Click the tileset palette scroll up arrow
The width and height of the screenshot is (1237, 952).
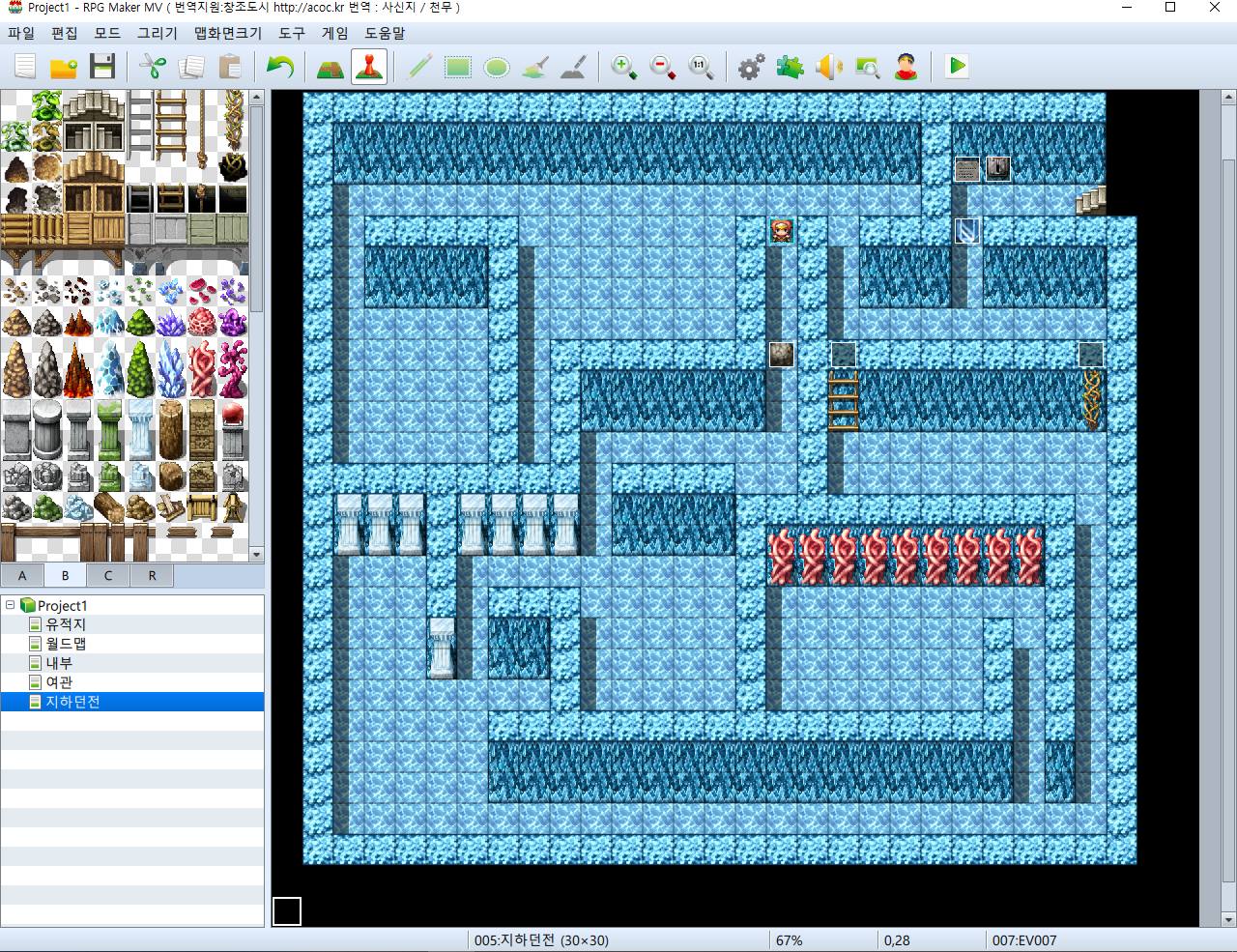(x=256, y=97)
